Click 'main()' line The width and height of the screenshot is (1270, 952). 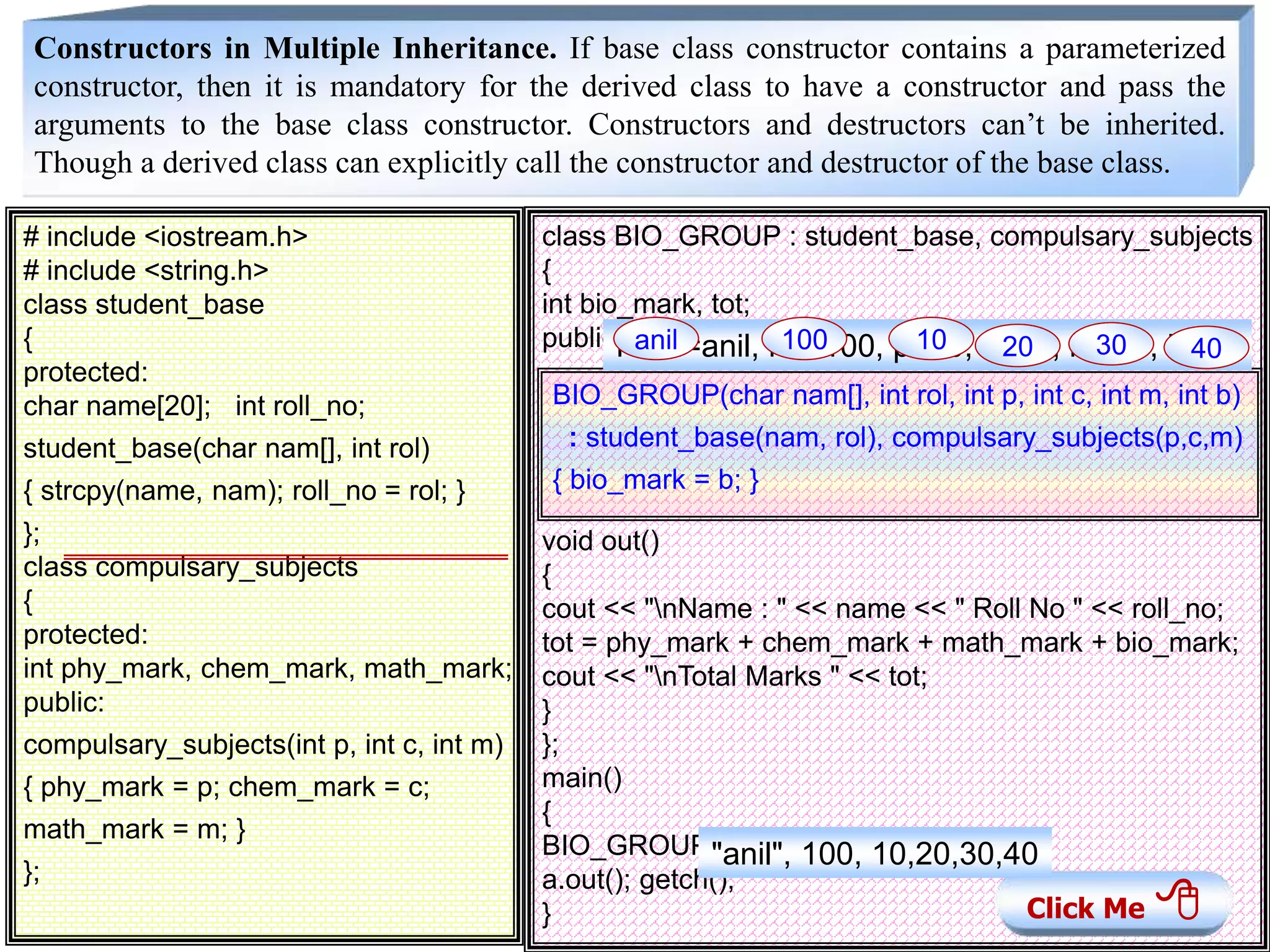(582, 778)
